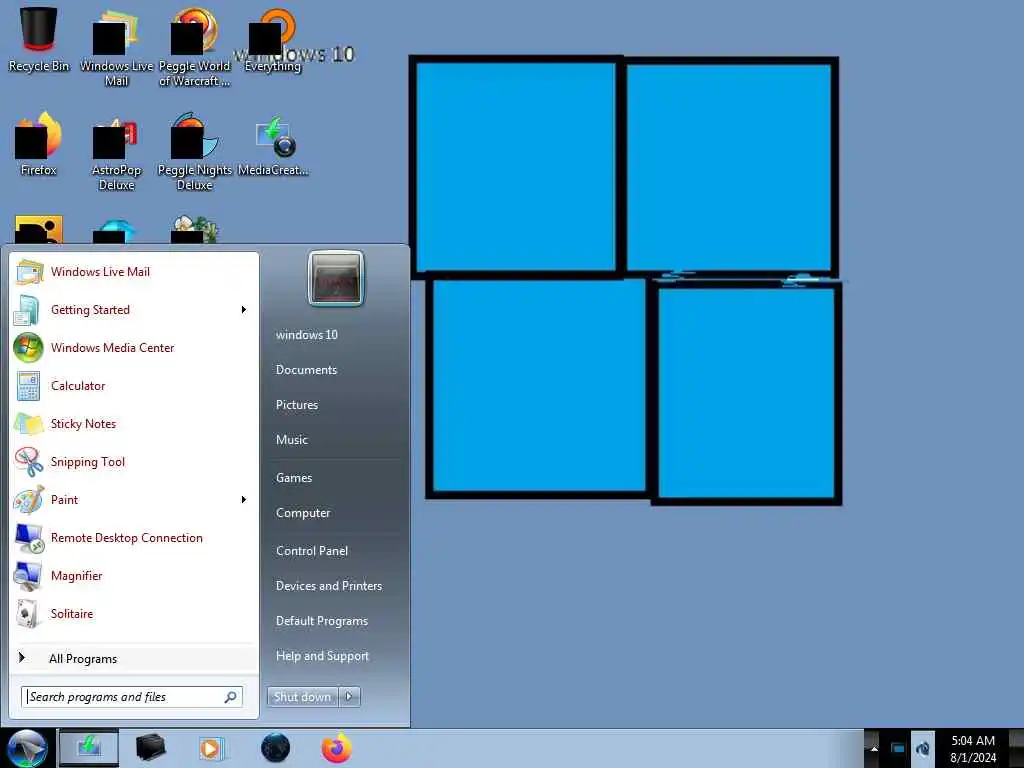Expand All Programs list
Image resolution: width=1024 pixels, height=768 pixels.
click(134, 658)
